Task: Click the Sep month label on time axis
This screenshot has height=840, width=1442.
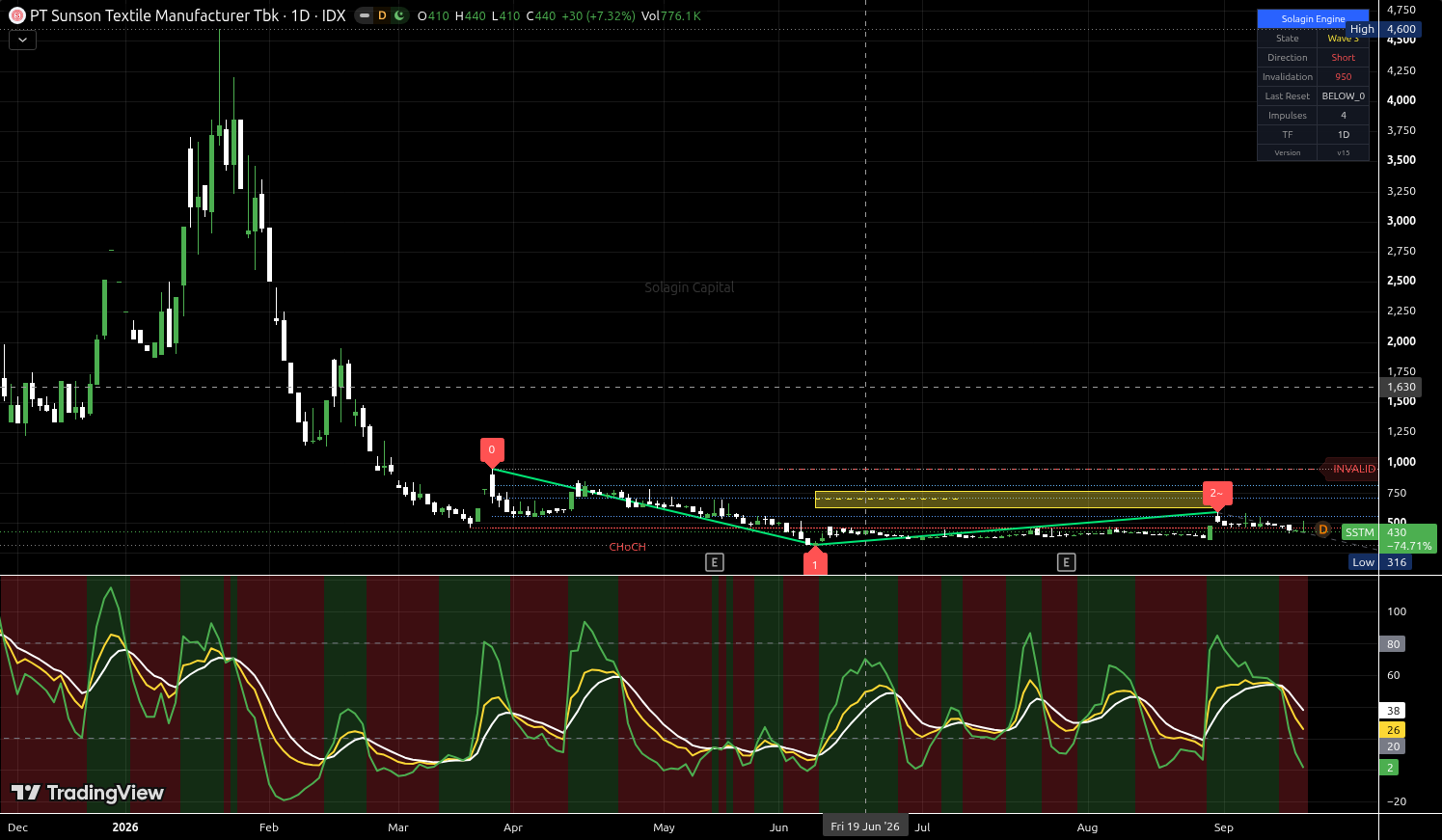Action: pos(1223,827)
